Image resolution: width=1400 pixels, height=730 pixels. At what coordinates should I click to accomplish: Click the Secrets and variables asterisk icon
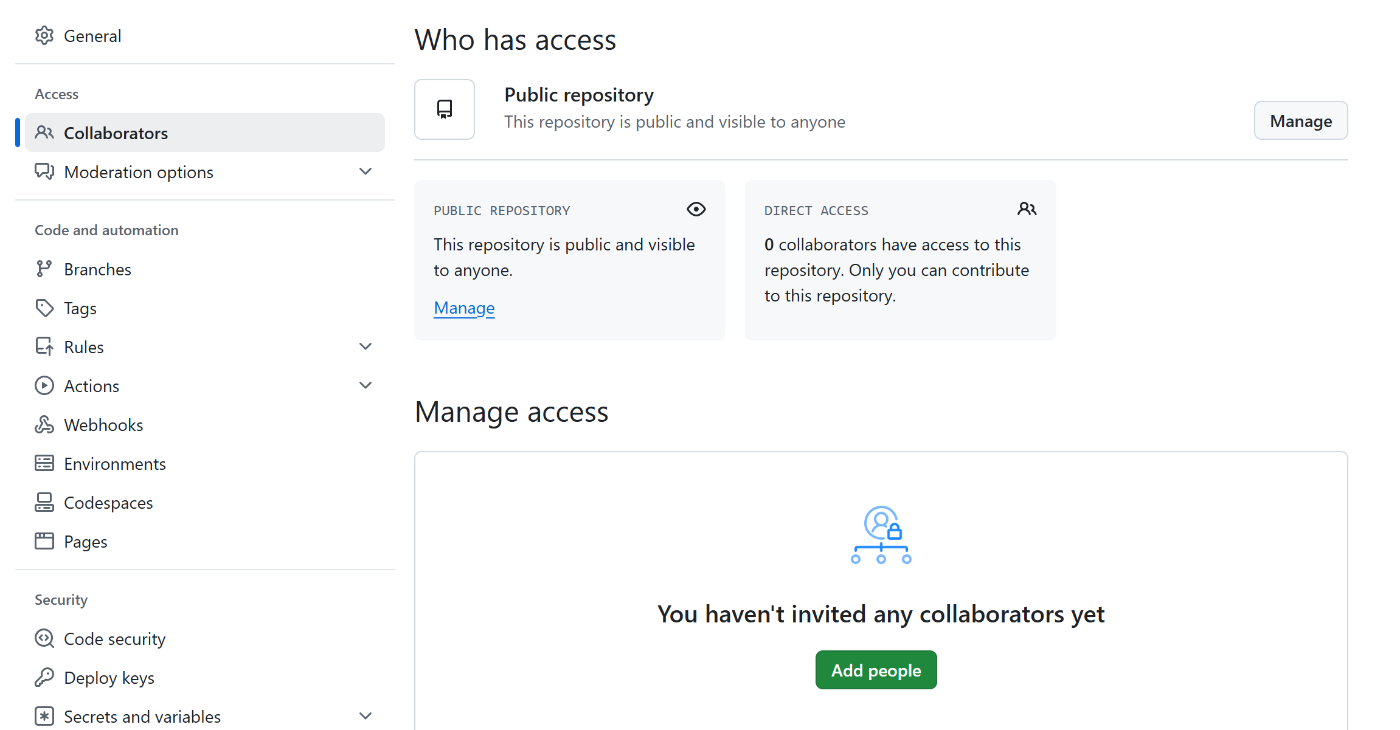(44, 717)
